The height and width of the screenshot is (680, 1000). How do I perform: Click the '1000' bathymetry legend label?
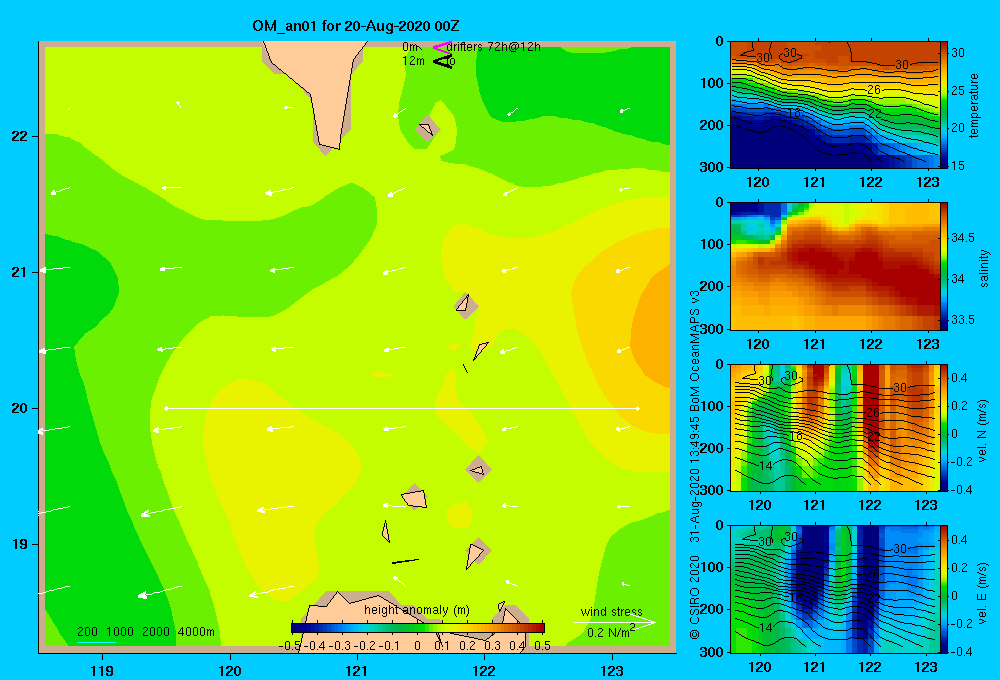coord(120,632)
